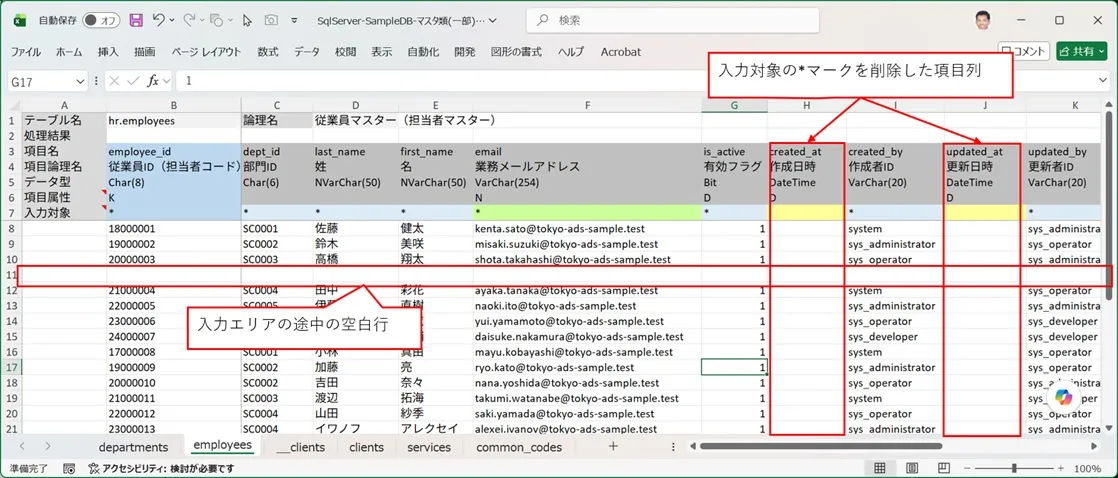This screenshot has width=1118, height=478.
Task: Click the Excel app icon in title bar
Action: click(19, 21)
